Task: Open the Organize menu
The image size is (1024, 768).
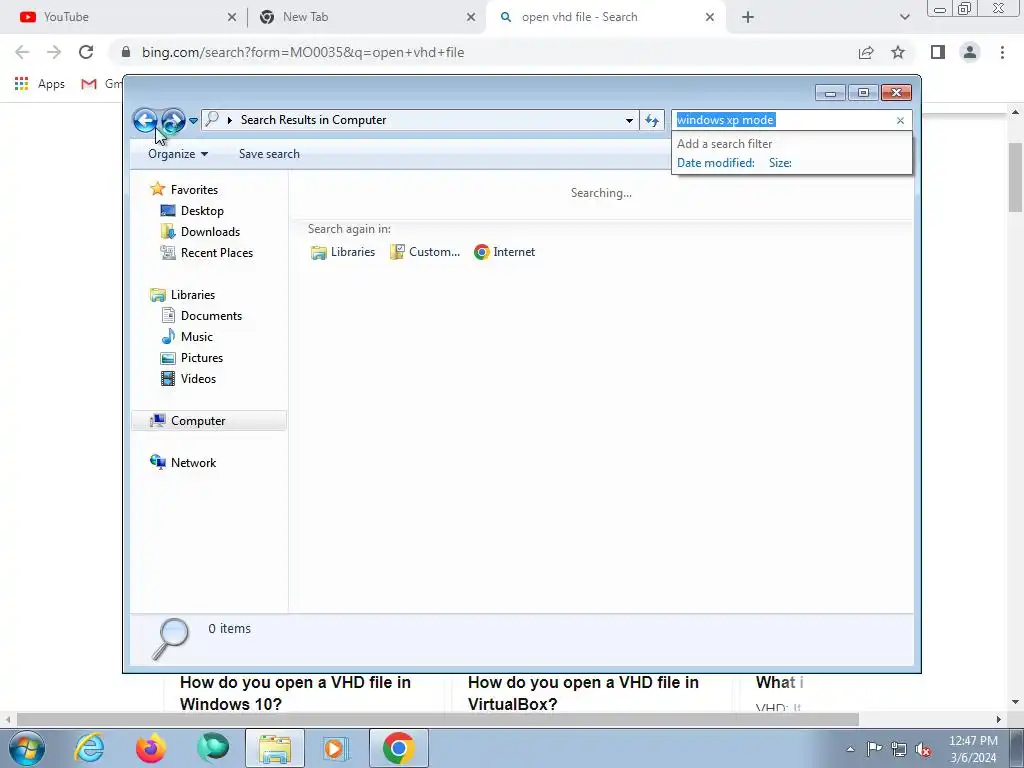Action: (x=178, y=154)
